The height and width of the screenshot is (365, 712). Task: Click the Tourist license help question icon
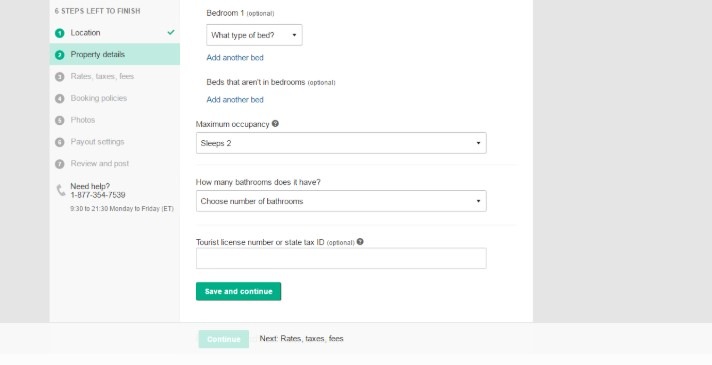coord(360,242)
